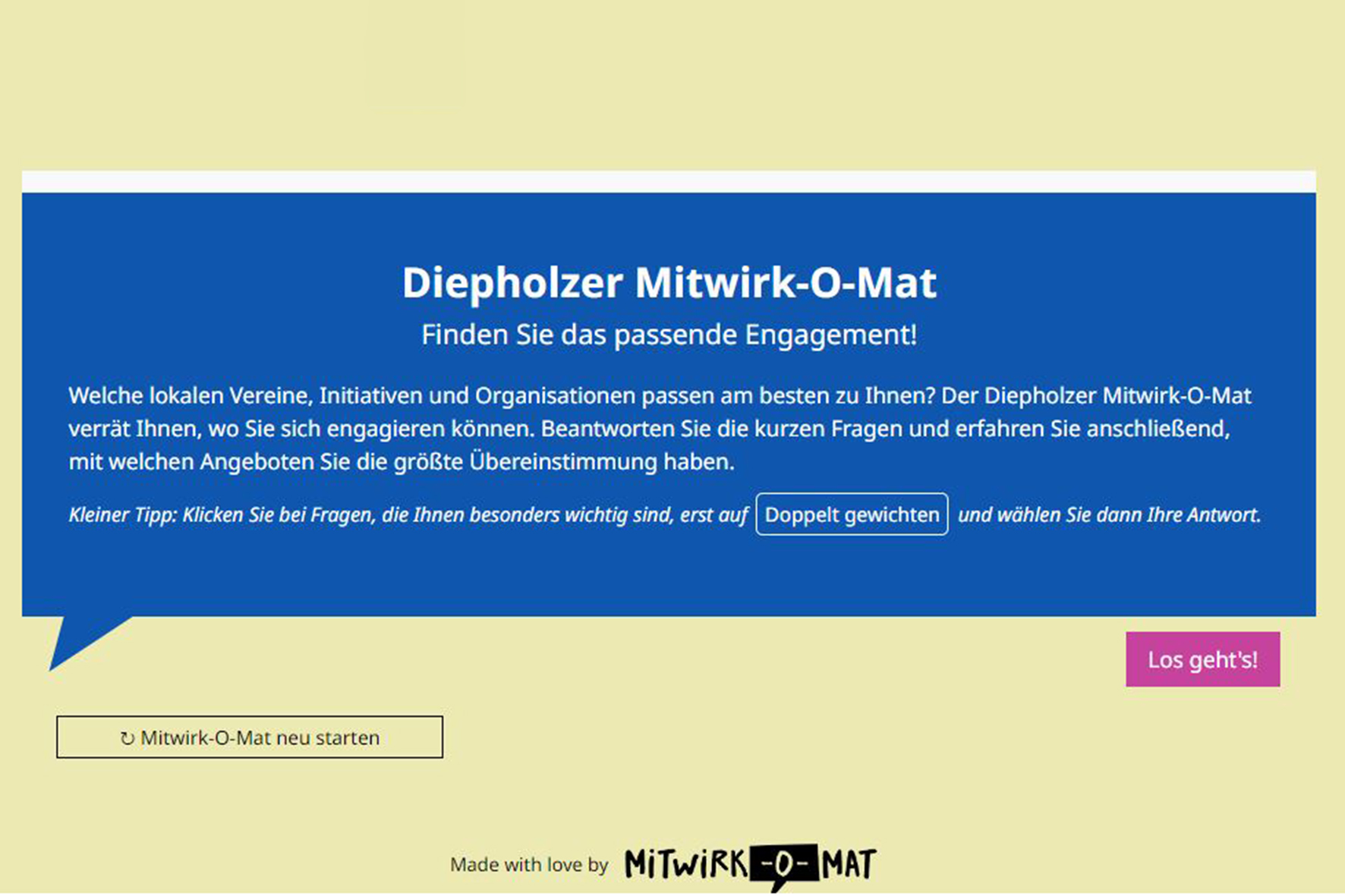The width and height of the screenshot is (1345, 896).
Task: Toggle the outlined "Doppelt gewichten" option in the tip
Action: (851, 514)
